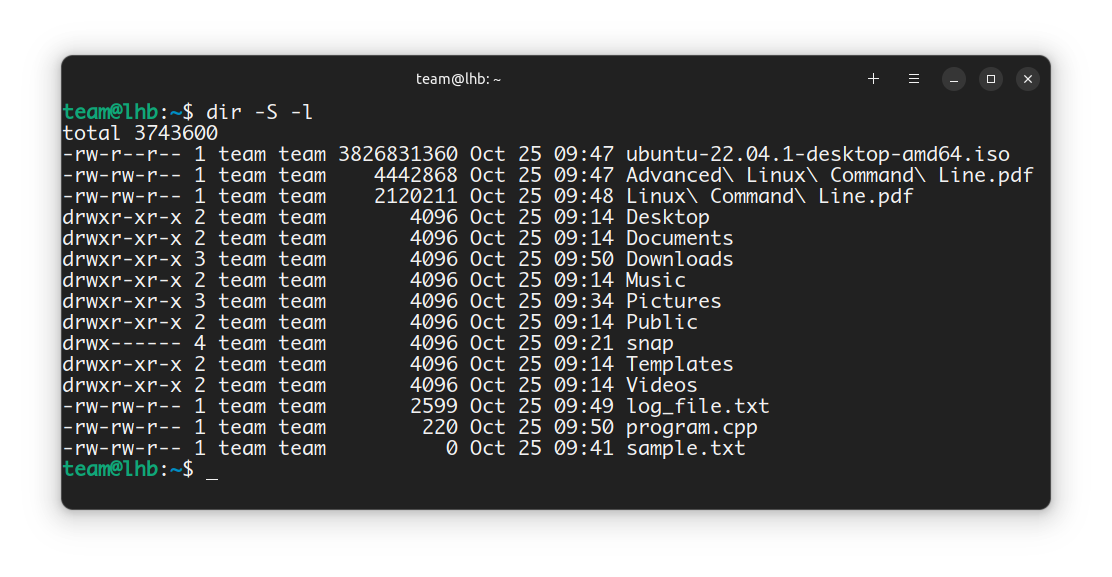Open a new terminal tab
The height and width of the screenshot is (577, 1112).
873,79
